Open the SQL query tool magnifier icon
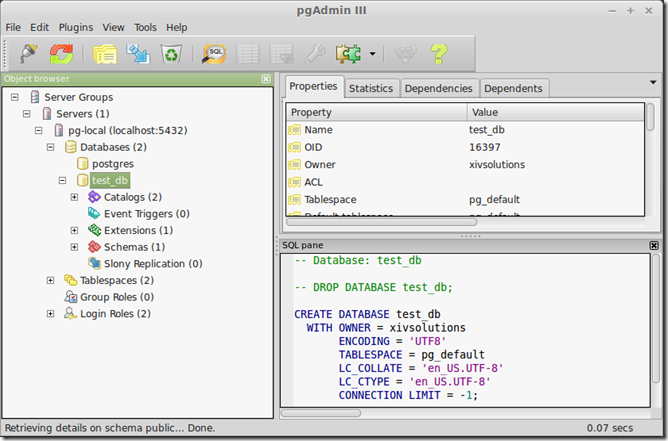 click(x=214, y=54)
